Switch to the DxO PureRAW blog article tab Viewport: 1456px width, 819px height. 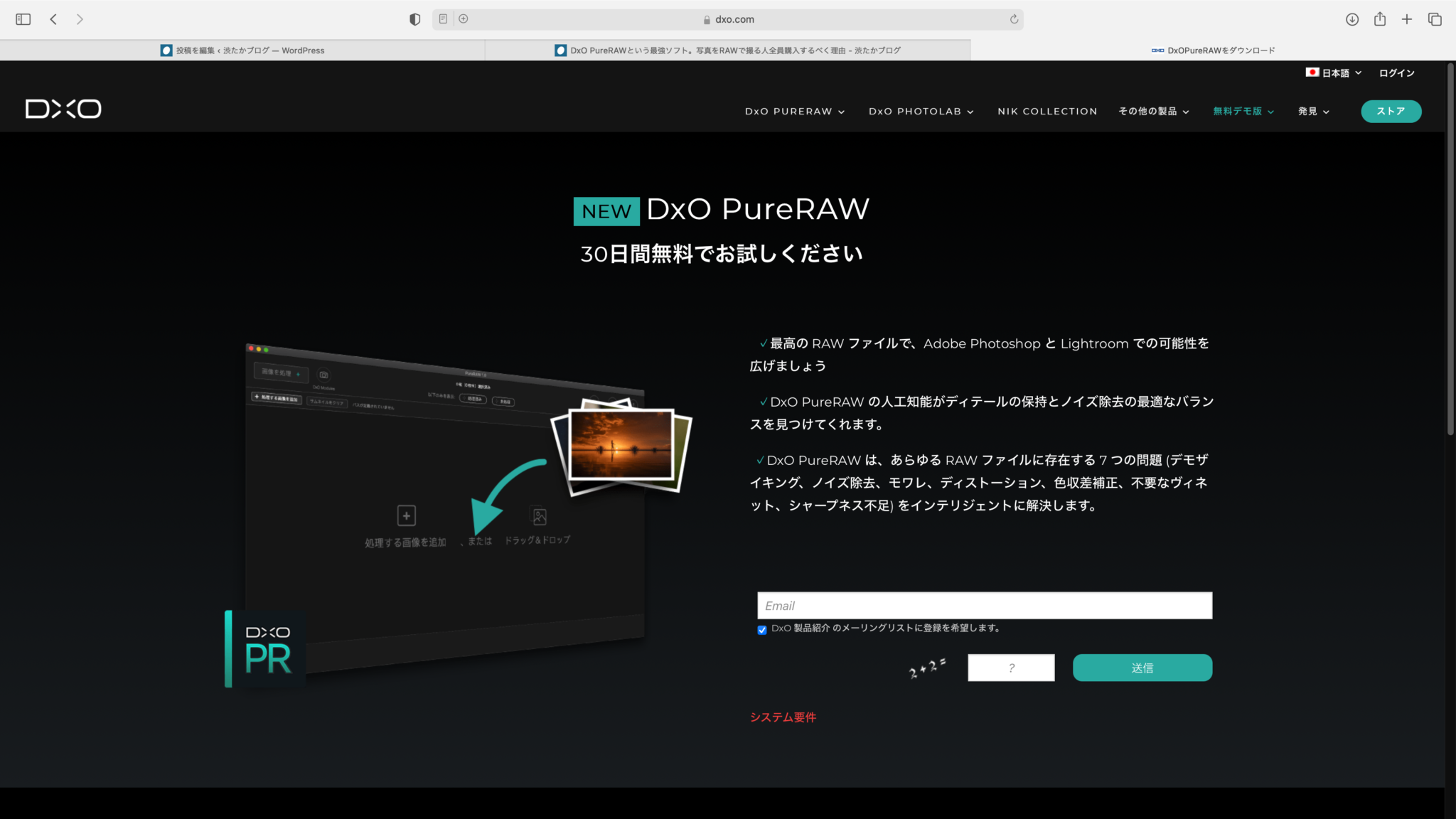coord(727,50)
